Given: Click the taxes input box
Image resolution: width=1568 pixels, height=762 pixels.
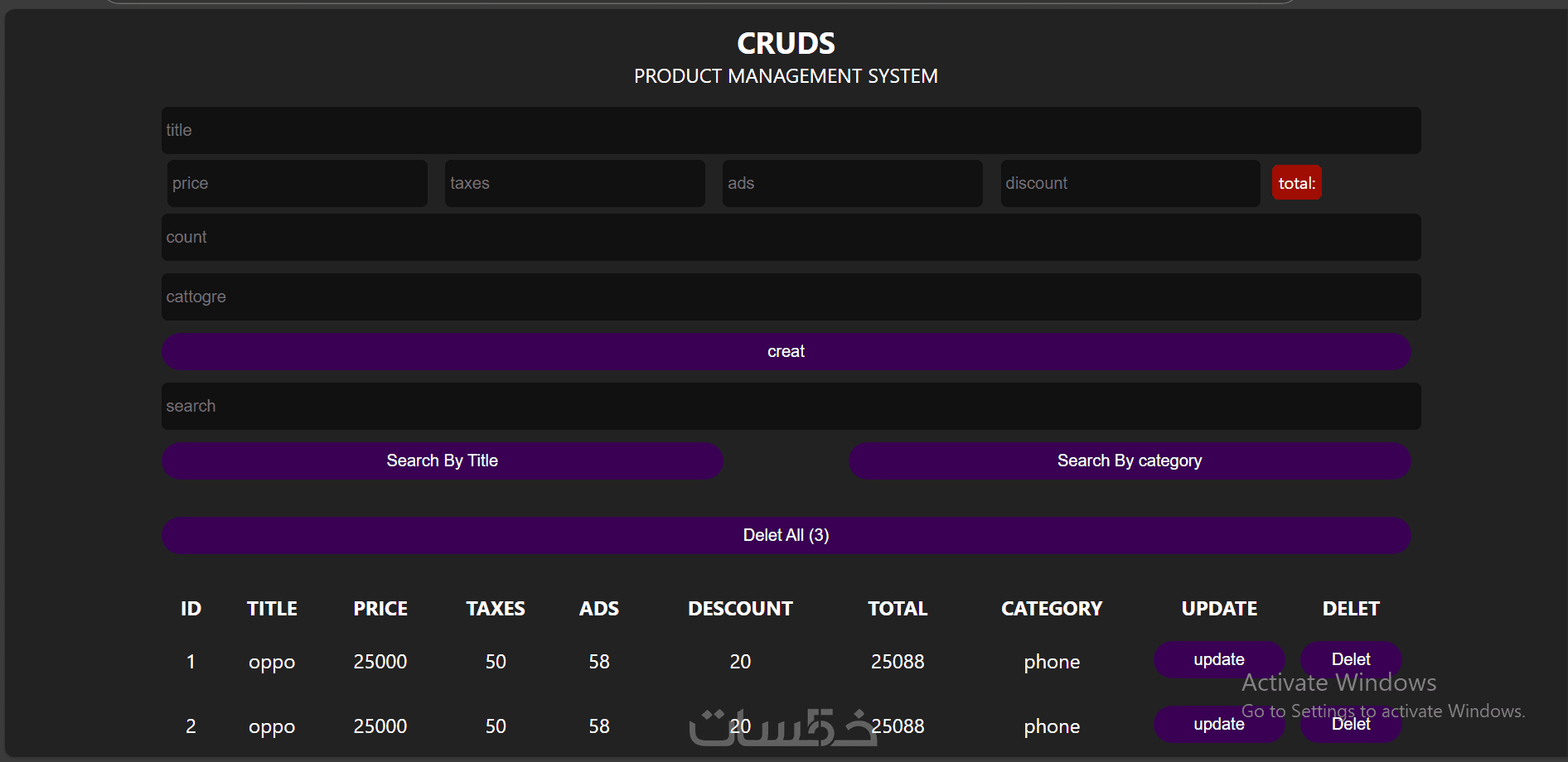Looking at the screenshot, I should point(574,183).
